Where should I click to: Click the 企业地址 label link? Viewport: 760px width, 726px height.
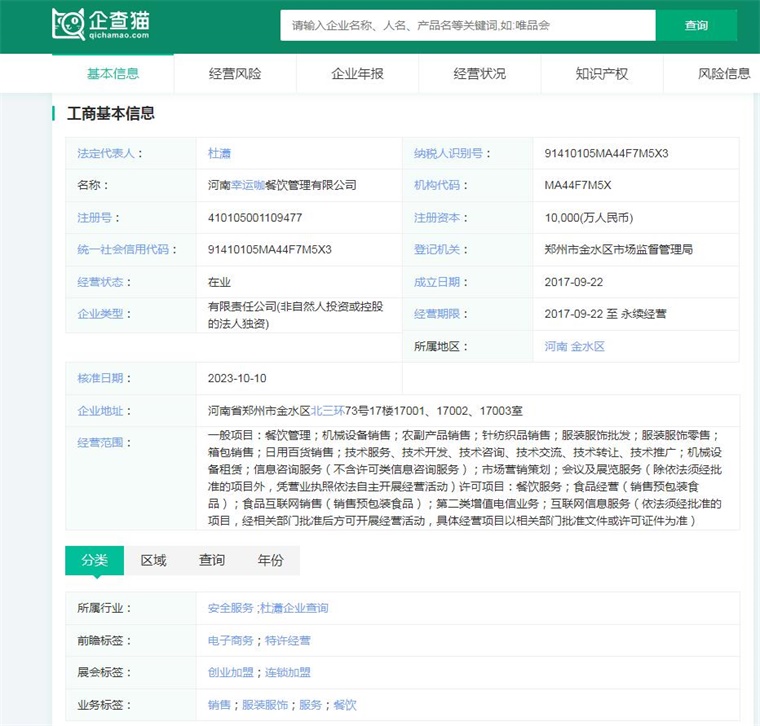pyautogui.click(x=100, y=411)
